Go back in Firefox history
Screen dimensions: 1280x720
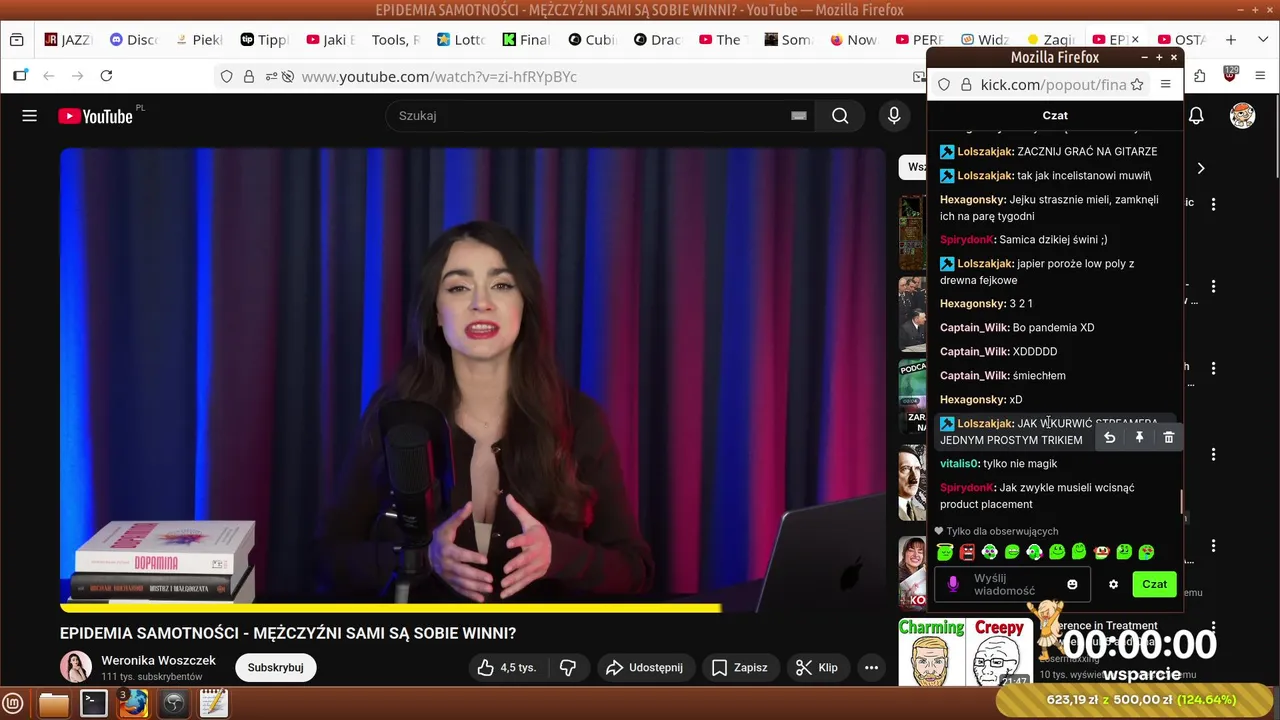click(48, 76)
